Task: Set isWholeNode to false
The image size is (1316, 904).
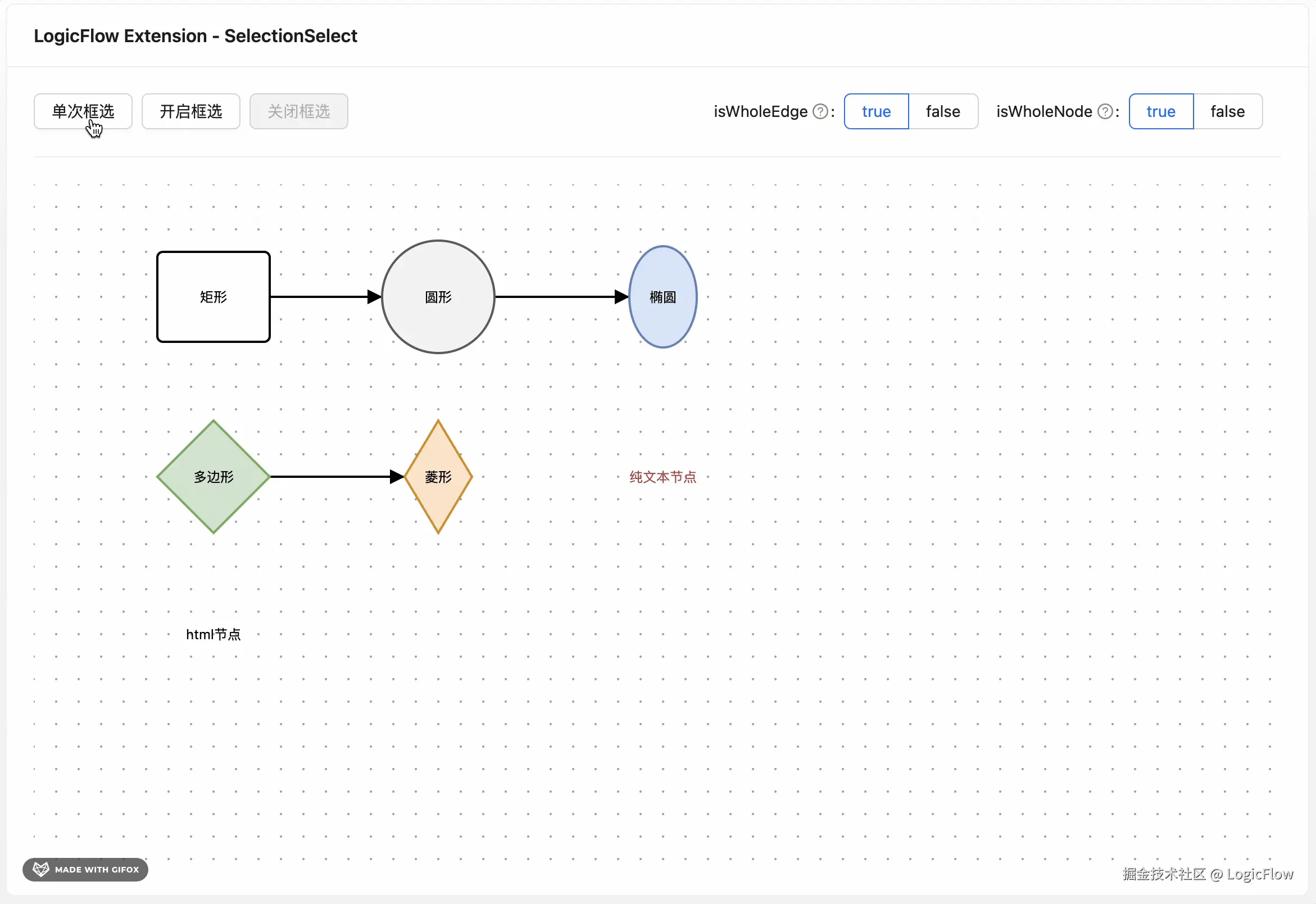Action: coord(1227,111)
